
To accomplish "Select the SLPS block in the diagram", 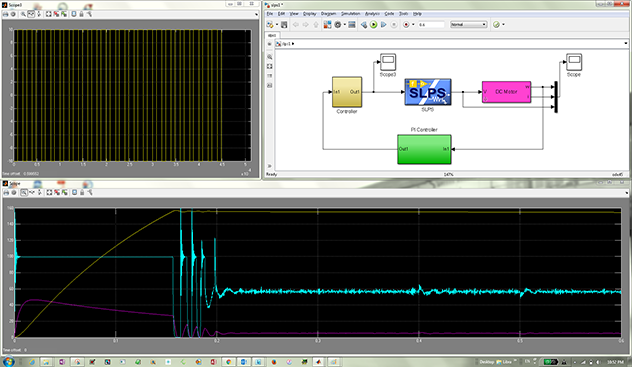I will [x=428, y=92].
